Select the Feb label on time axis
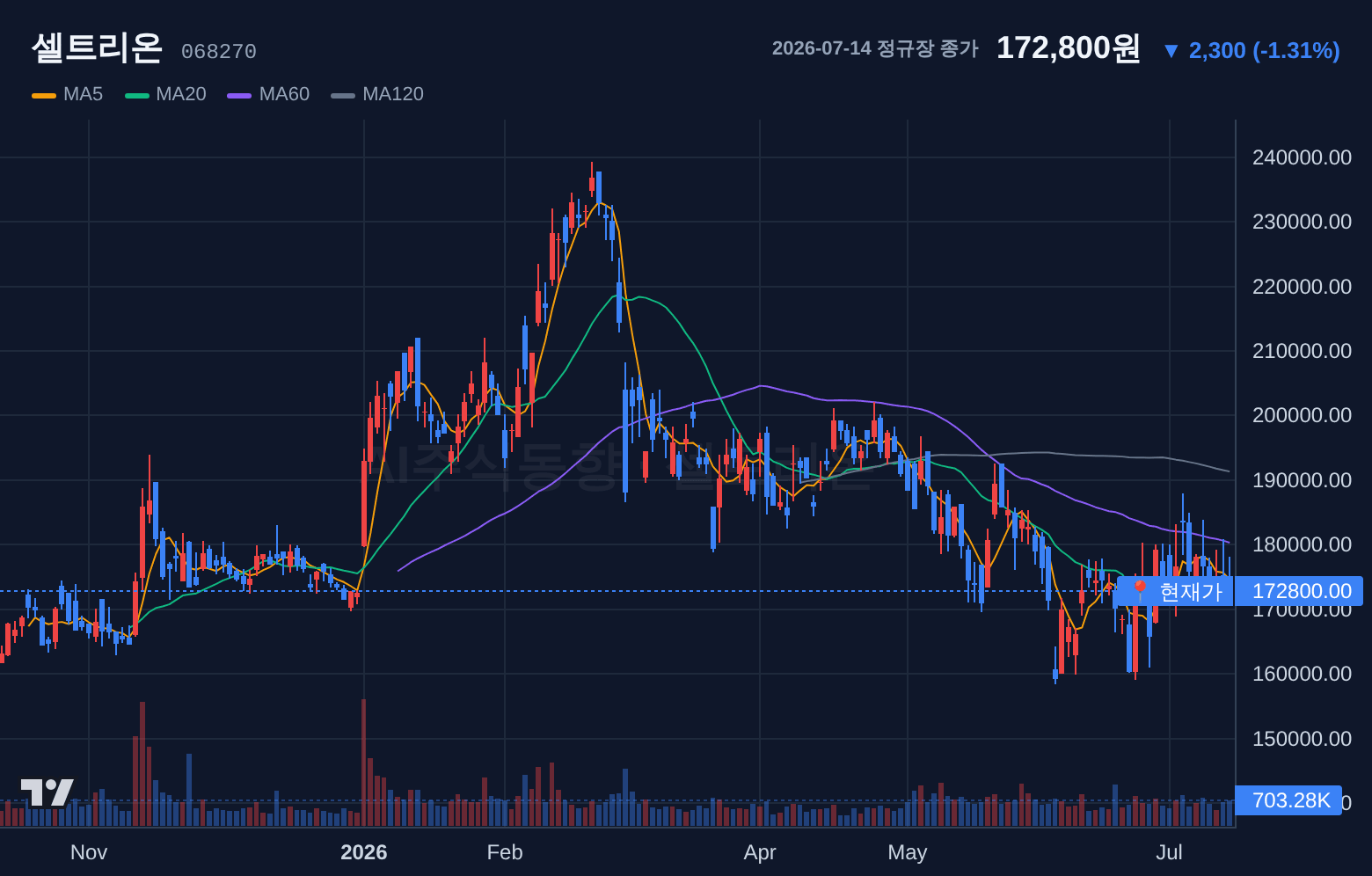The height and width of the screenshot is (876, 1372). coord(505,852)
